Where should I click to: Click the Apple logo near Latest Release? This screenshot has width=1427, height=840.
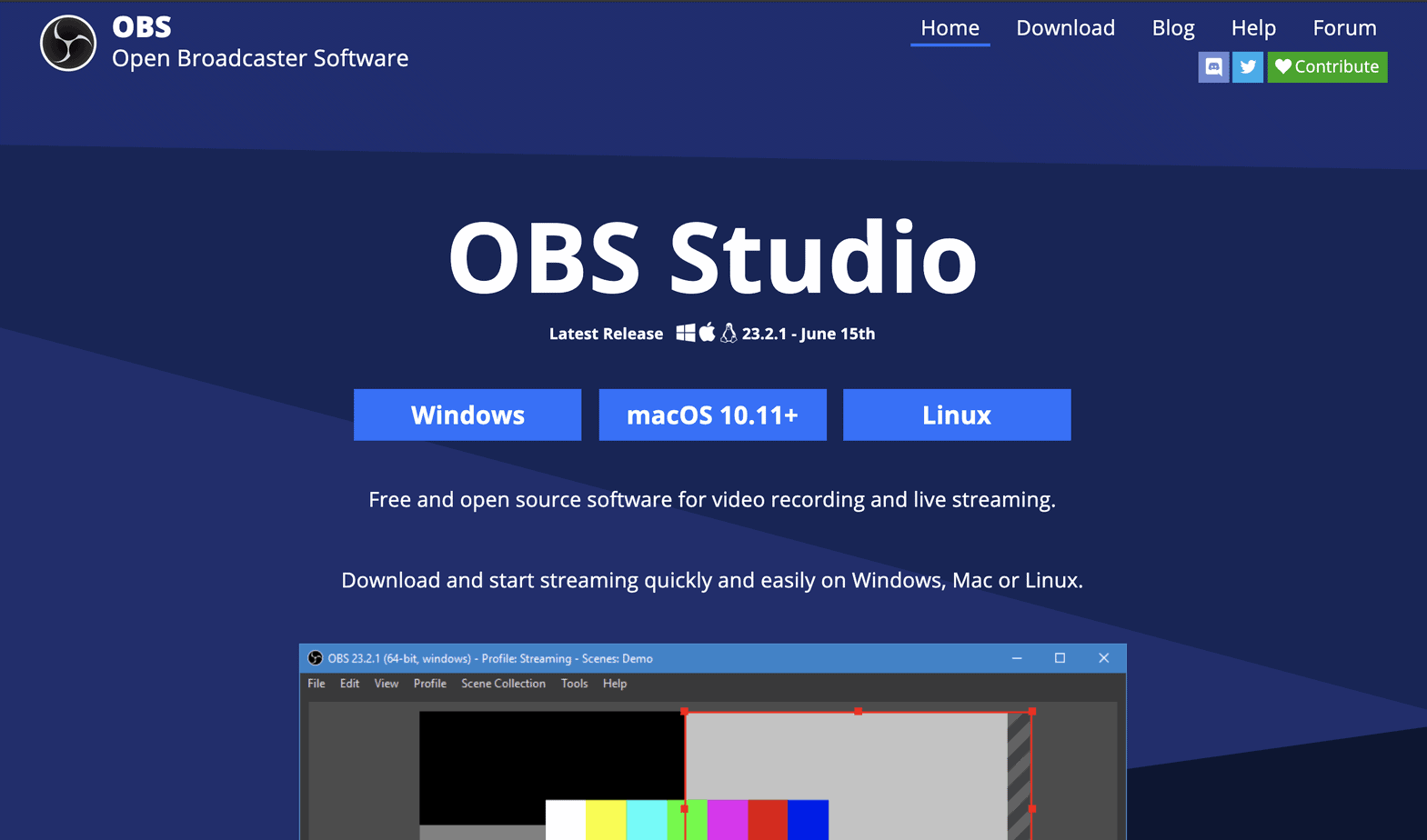pyautogui.click(x=707, y=333)
